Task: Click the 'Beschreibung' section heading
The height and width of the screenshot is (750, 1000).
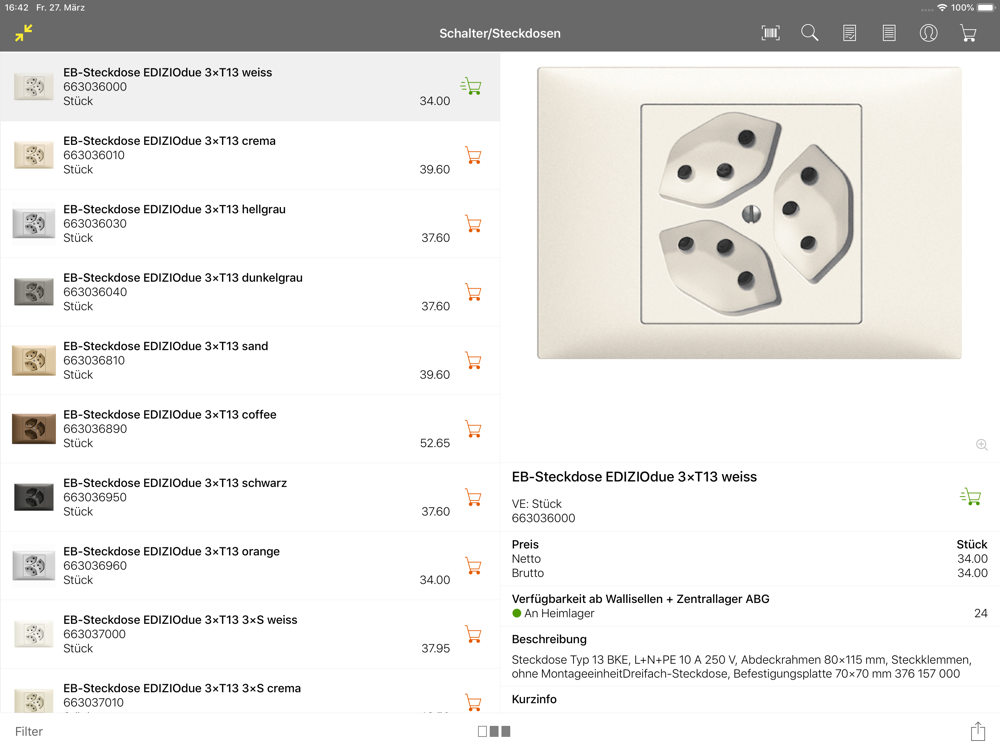Action: click(549, 639)
